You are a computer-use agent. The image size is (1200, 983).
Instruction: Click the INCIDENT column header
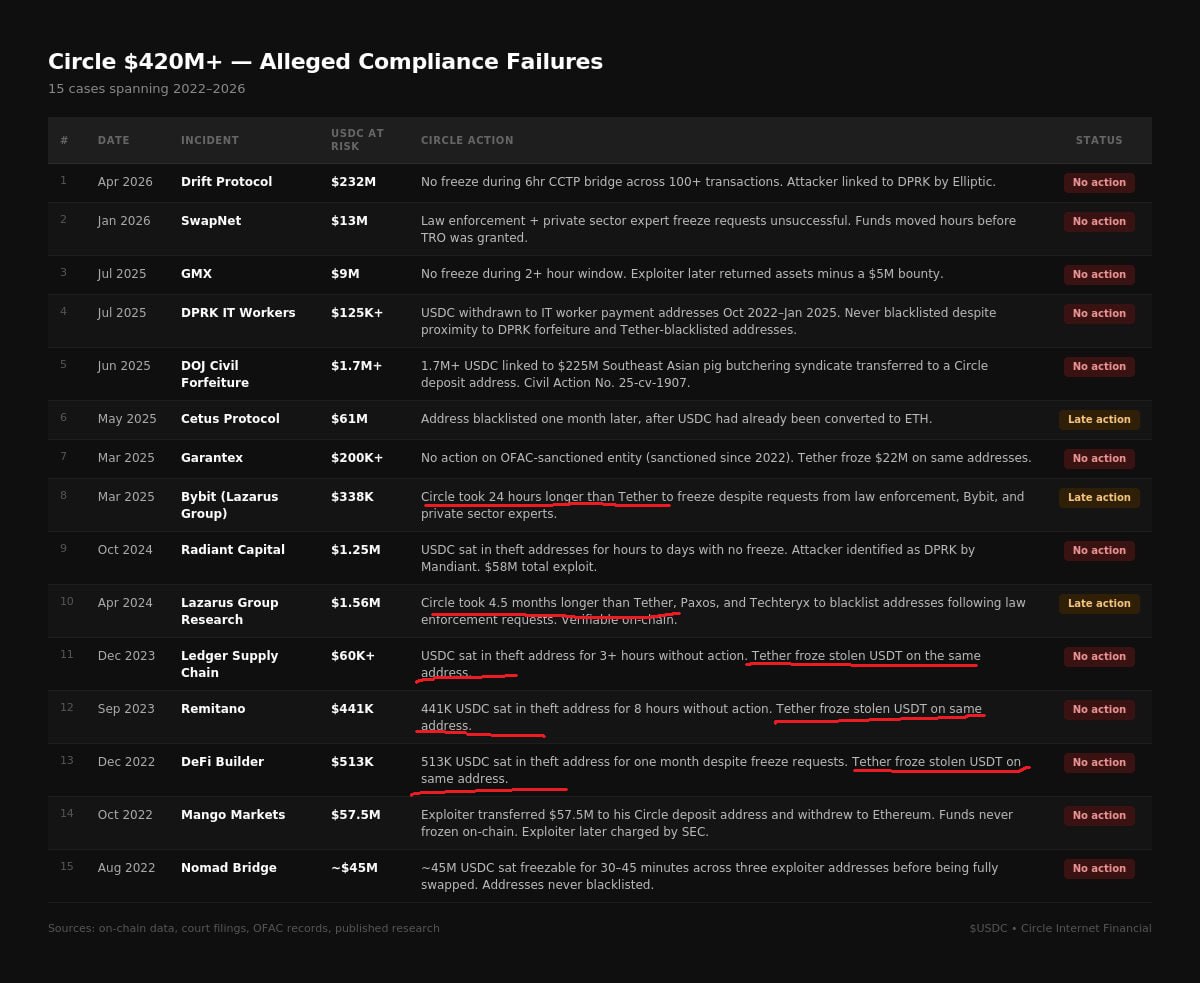(x=210, y=141)
